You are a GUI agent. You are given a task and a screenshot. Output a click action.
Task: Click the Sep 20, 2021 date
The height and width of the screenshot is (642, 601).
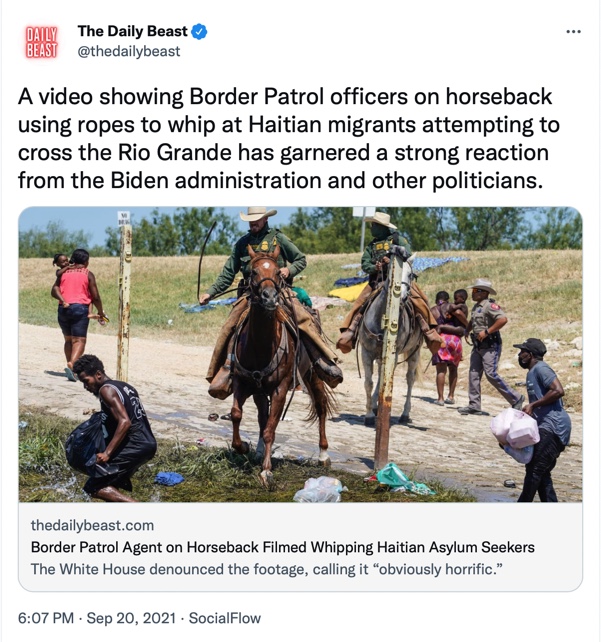click(x=131, y=618)
